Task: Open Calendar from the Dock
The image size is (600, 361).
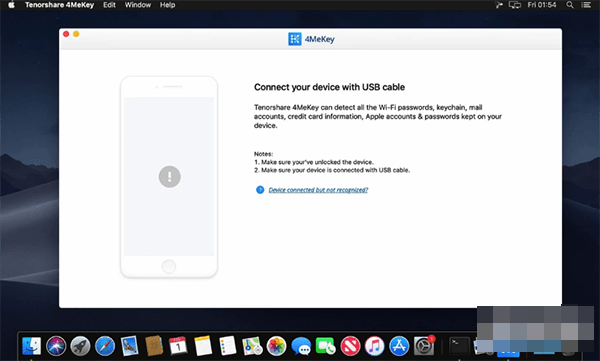Action: [178, 346]
